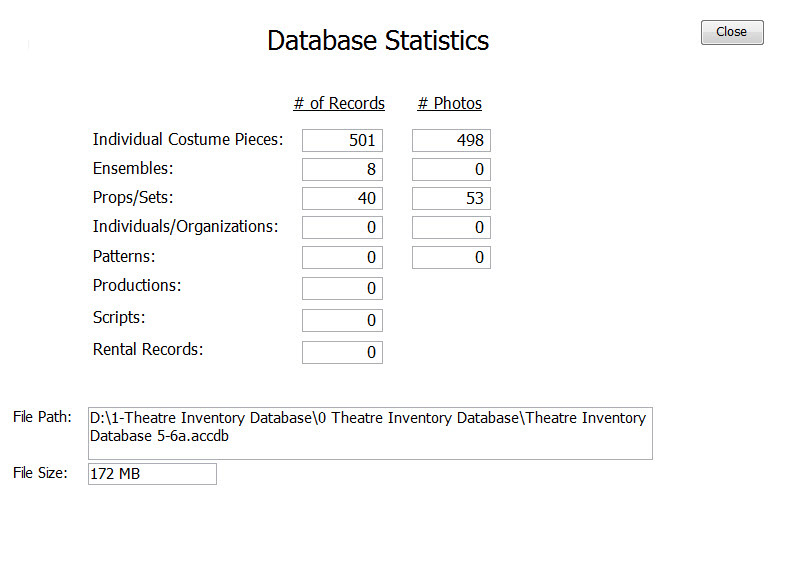Click the Scripts records count field
This screenshot has width=788, height=569.
[x=342, y=320]
